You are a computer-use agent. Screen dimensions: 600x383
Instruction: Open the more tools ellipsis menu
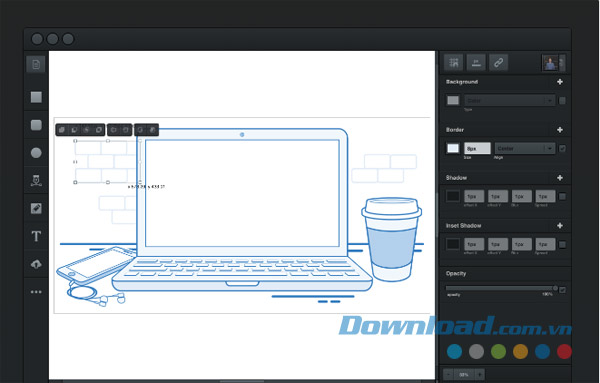tap(36, 292)
